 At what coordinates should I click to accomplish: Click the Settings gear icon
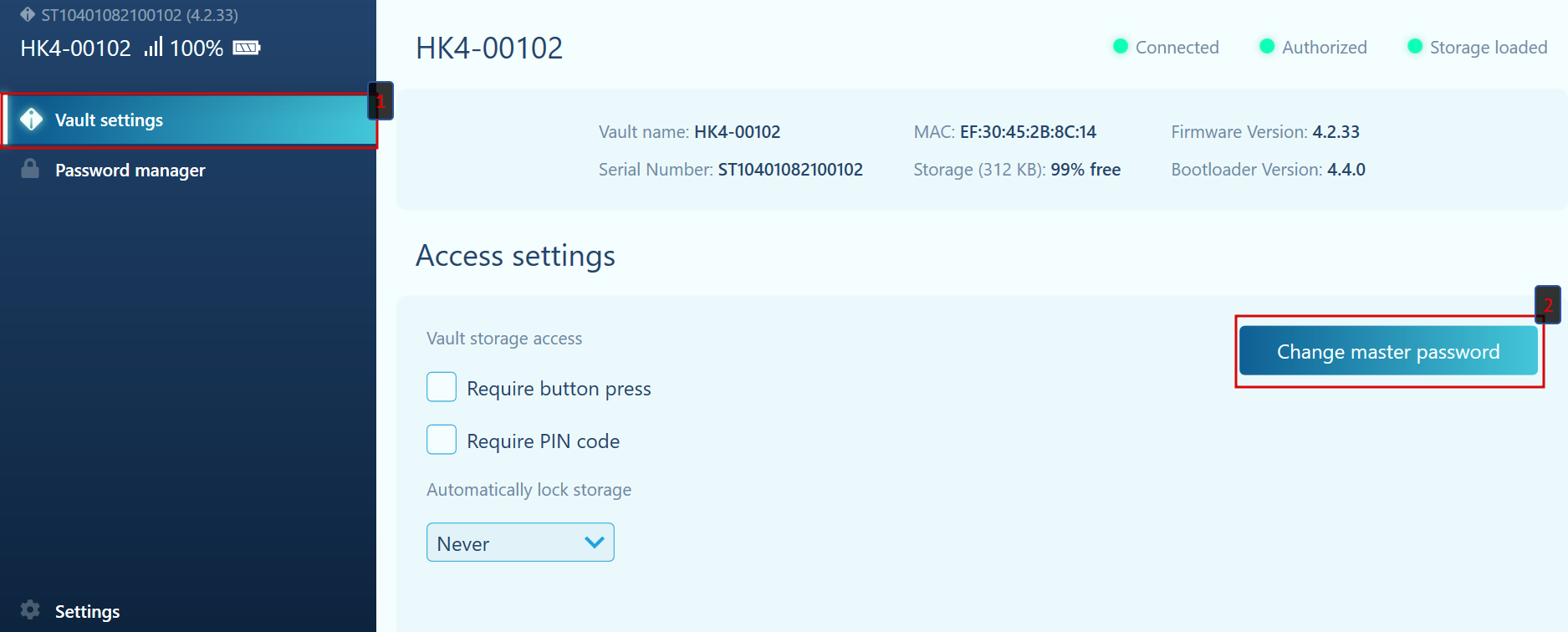click(x=30, y=609)
